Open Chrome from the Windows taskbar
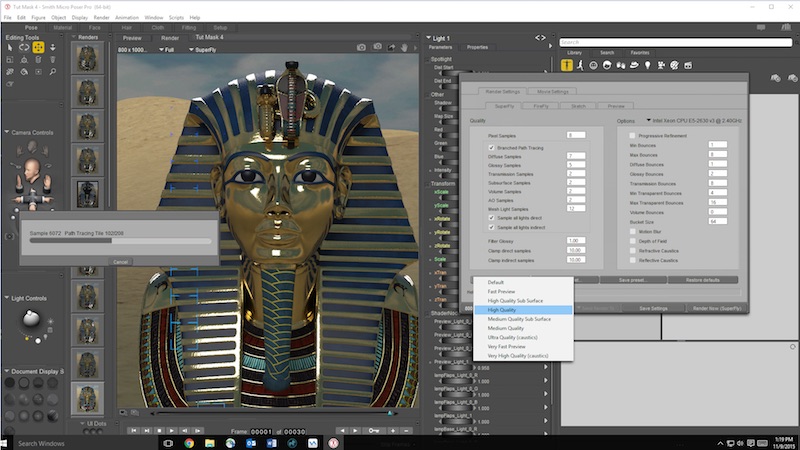This screenshot has width=800, height=450. click(x=189, y=443)
